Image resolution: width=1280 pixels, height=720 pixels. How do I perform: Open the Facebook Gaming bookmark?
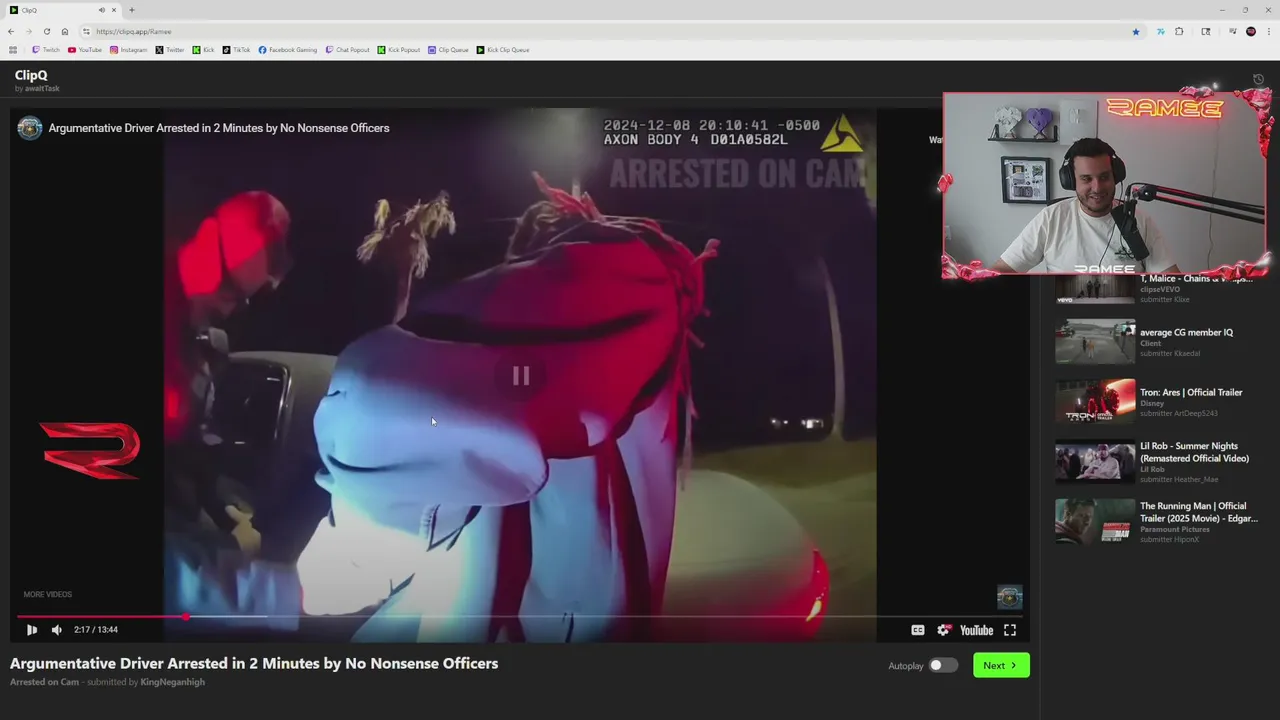[288, 50]
